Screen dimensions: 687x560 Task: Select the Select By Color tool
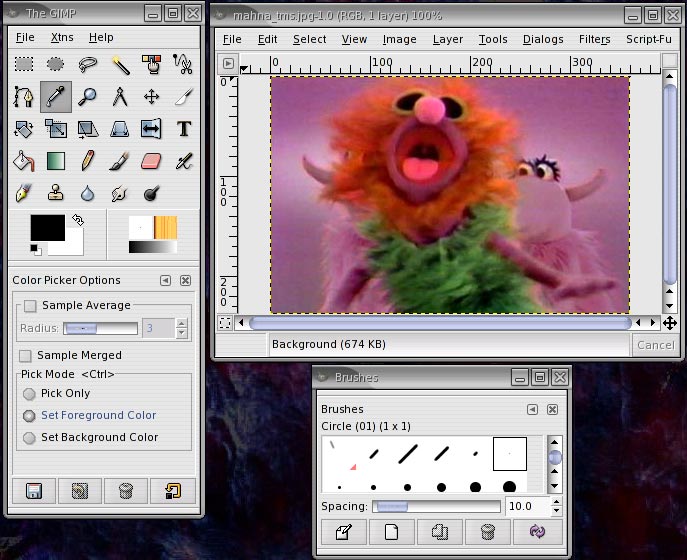click(152, 64)
